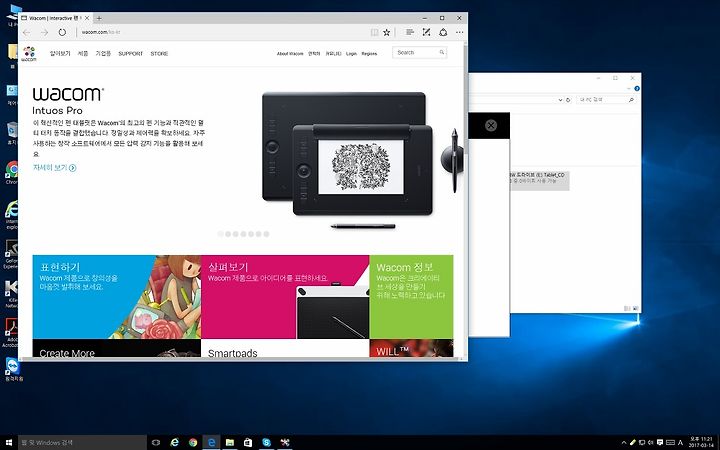
Task: Click the search magnifier icon on Wacom site
Action: coord(442,53)
